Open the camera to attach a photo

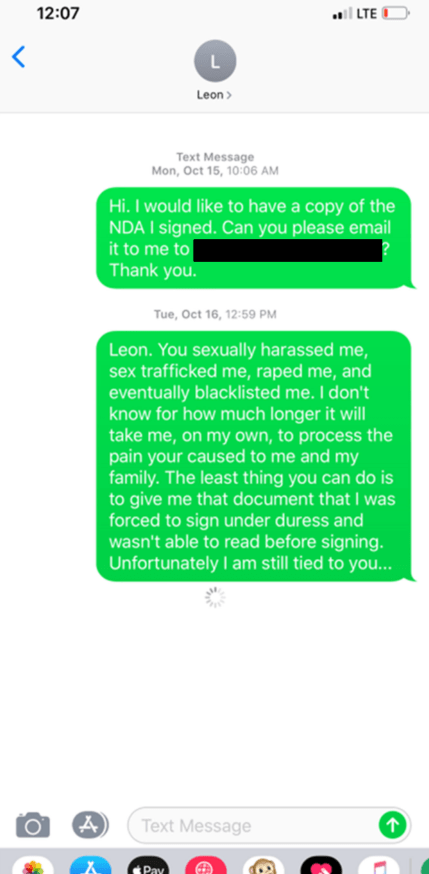tap(33, 824)
